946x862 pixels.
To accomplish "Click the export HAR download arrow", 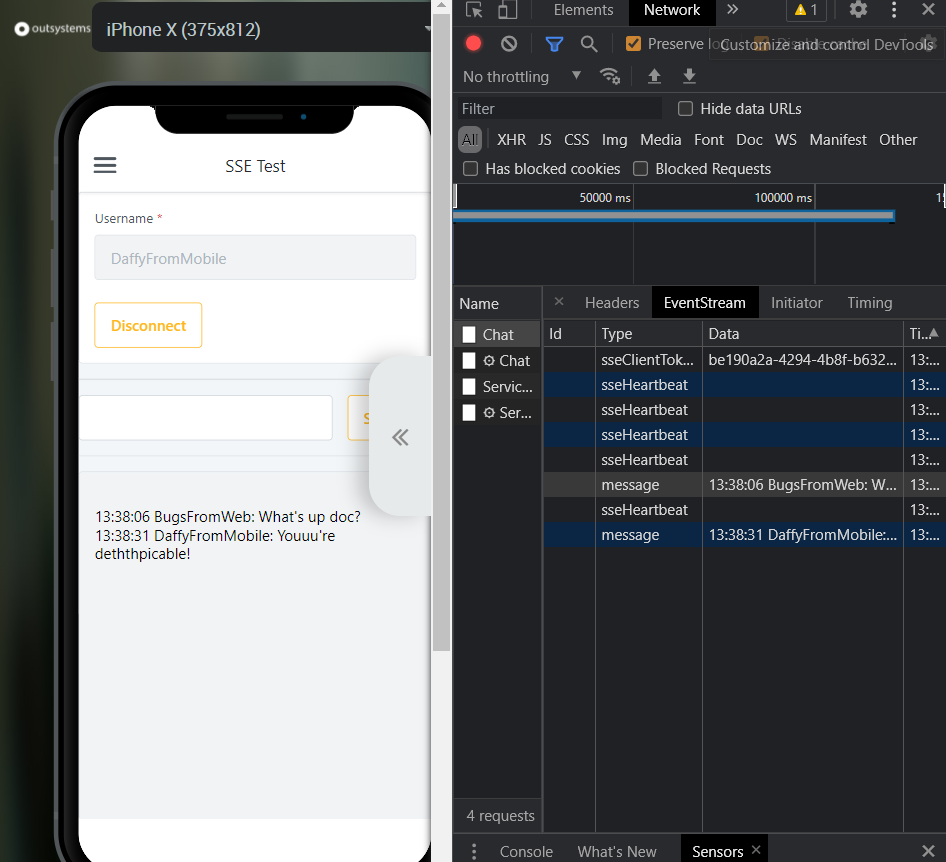I will tap(689, 77).
